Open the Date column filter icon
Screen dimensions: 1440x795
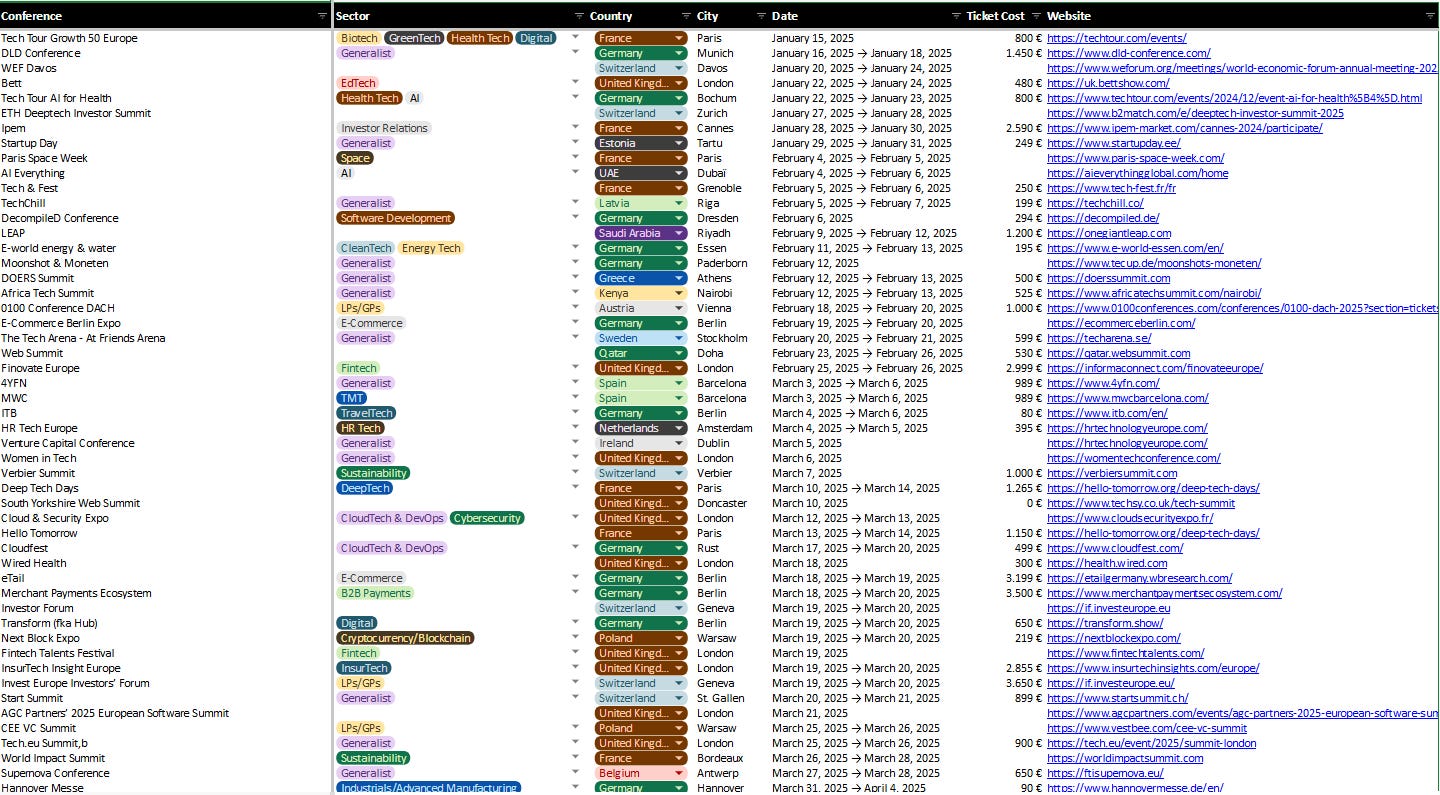tap(955, 16)
